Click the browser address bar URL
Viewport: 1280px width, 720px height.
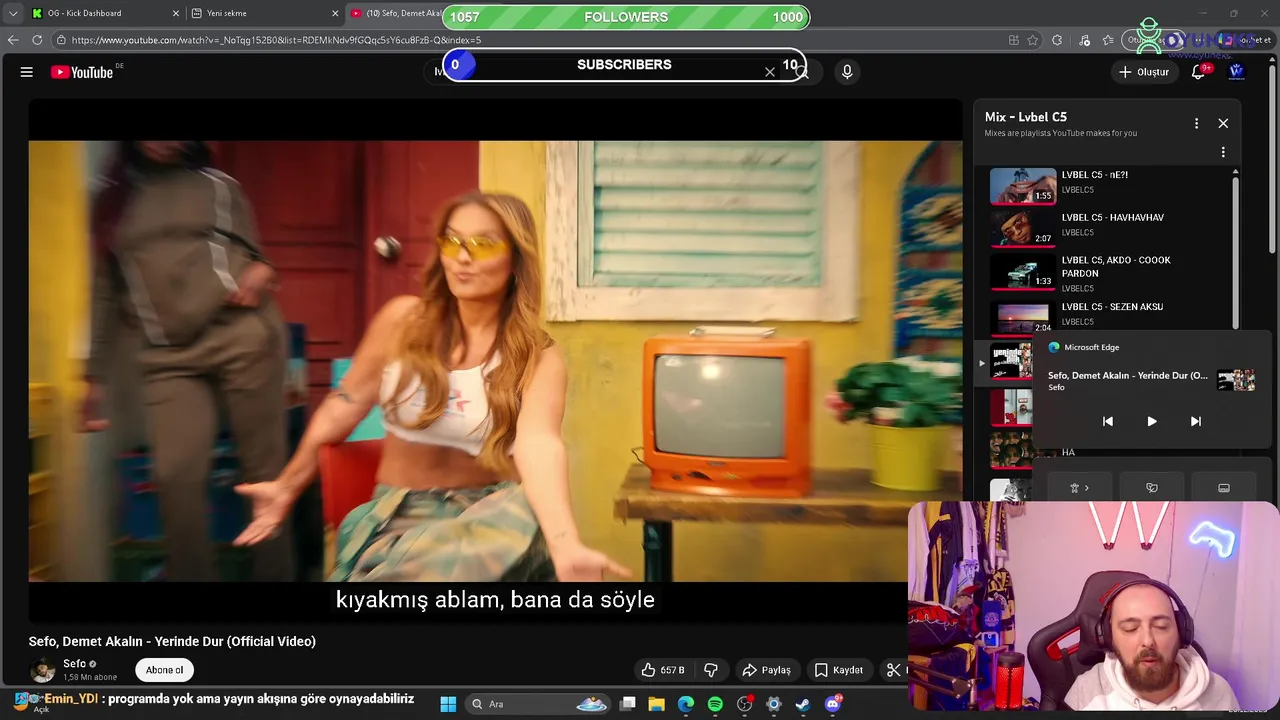(x=276, y=40)
